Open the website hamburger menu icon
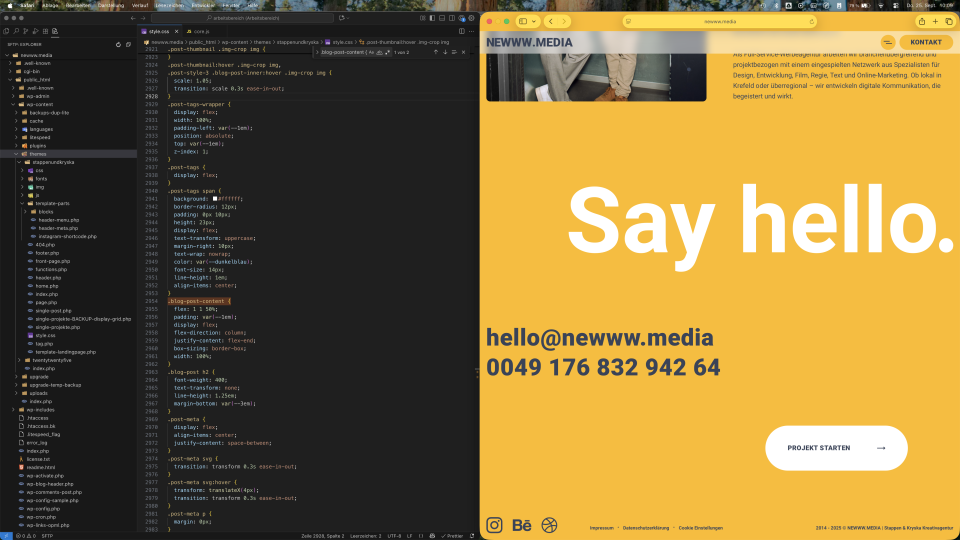This screenshot has width=960, height=540. click(888, 42)
